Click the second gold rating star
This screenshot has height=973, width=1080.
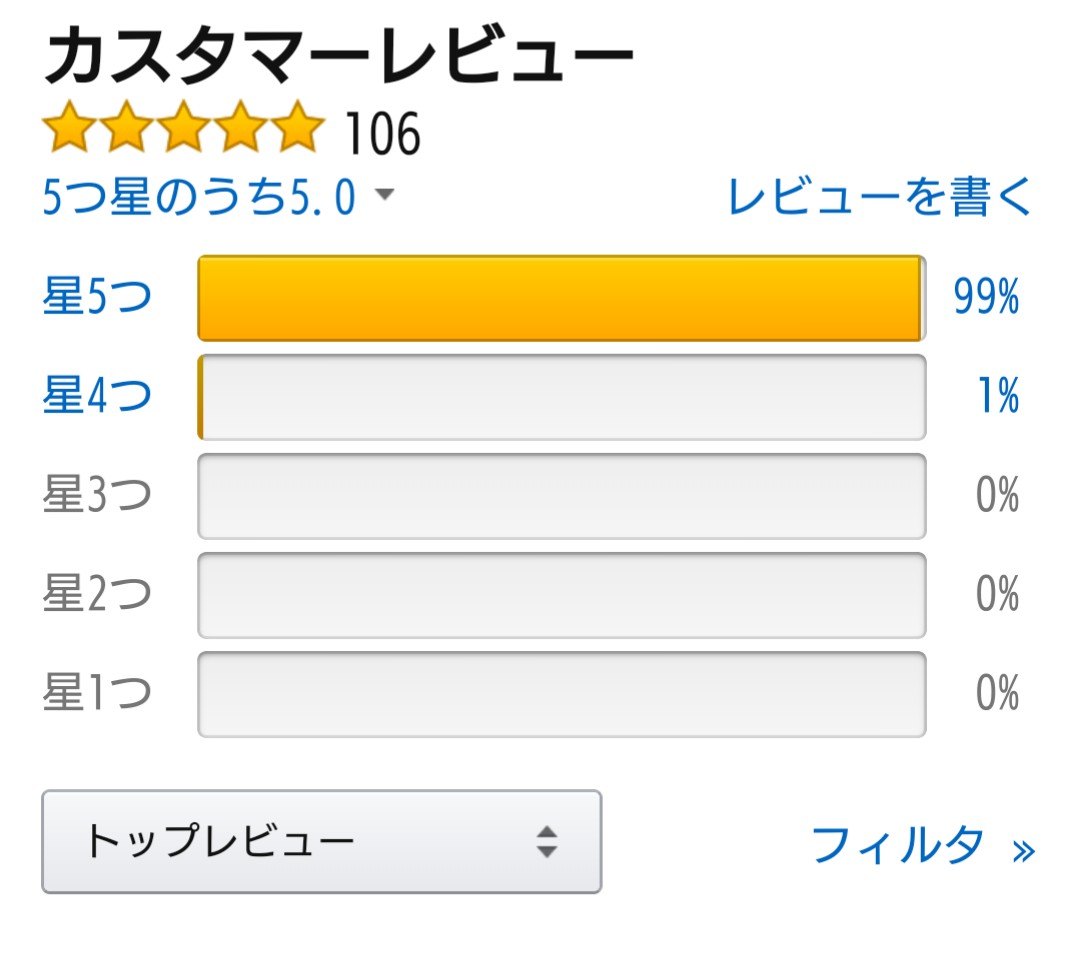[126, 126]
